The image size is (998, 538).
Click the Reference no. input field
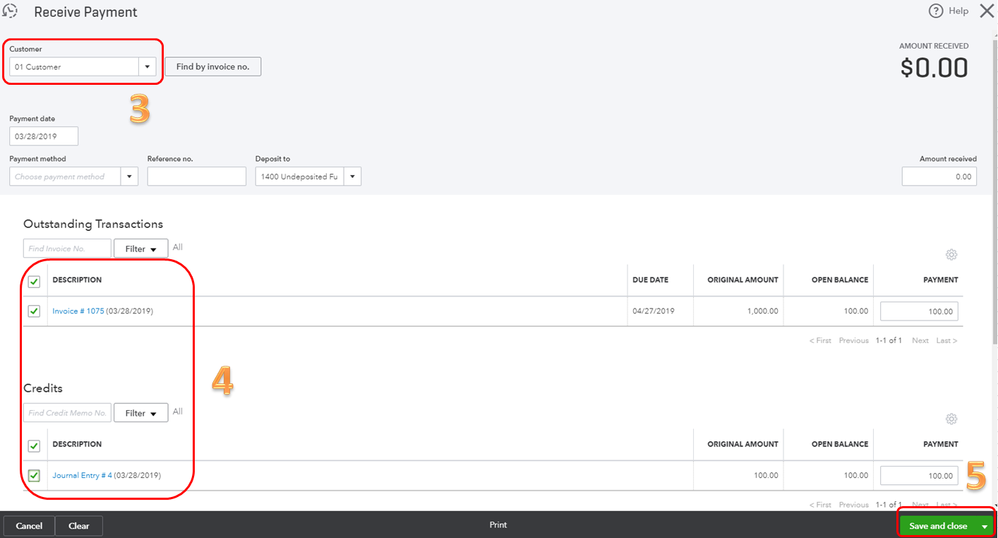point(197,176)
